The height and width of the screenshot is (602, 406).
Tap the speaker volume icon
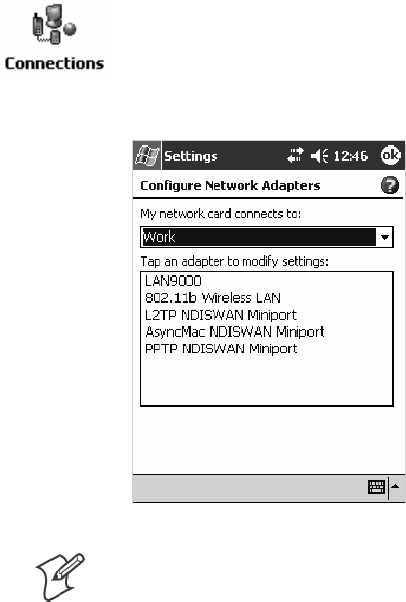point(319,156)
